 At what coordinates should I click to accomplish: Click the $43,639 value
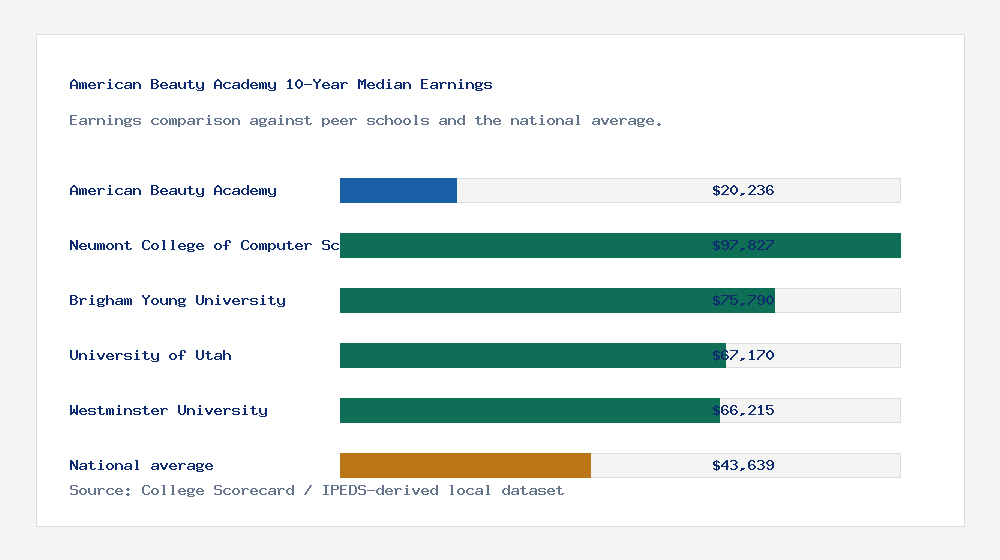coord(743,466)
